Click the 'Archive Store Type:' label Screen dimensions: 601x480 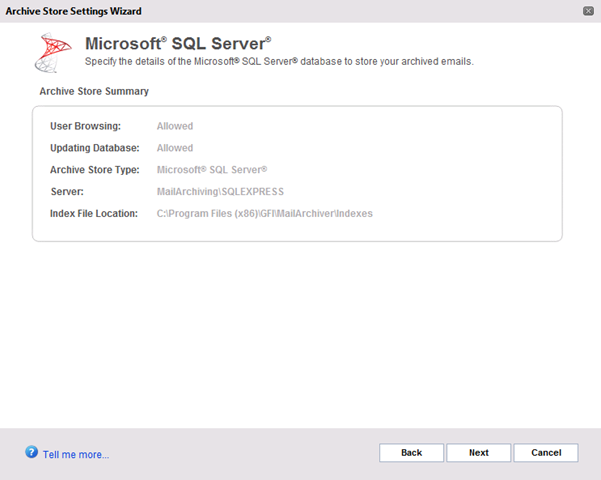pos(95,169)
